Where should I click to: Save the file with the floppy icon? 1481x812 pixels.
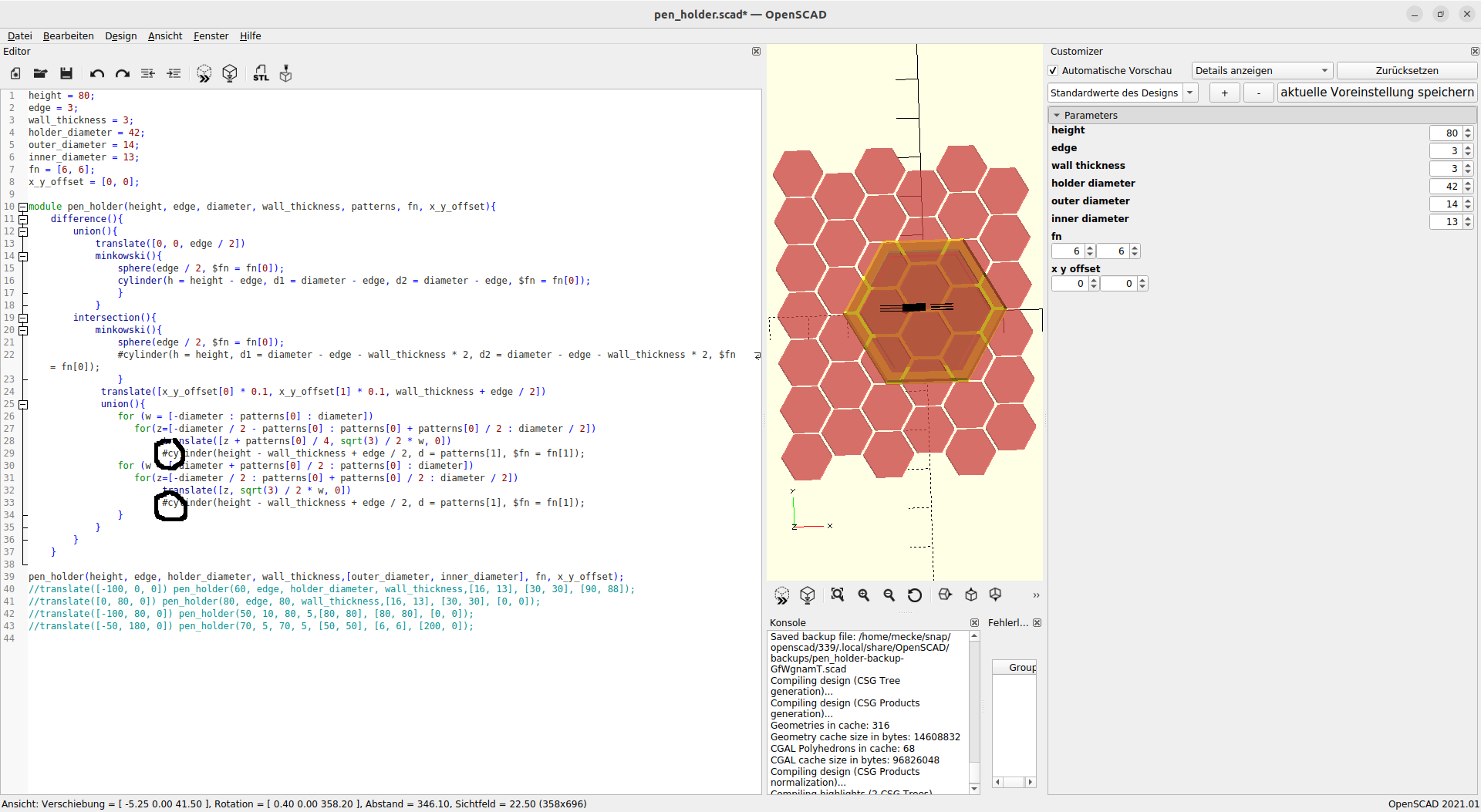point(66,73)
